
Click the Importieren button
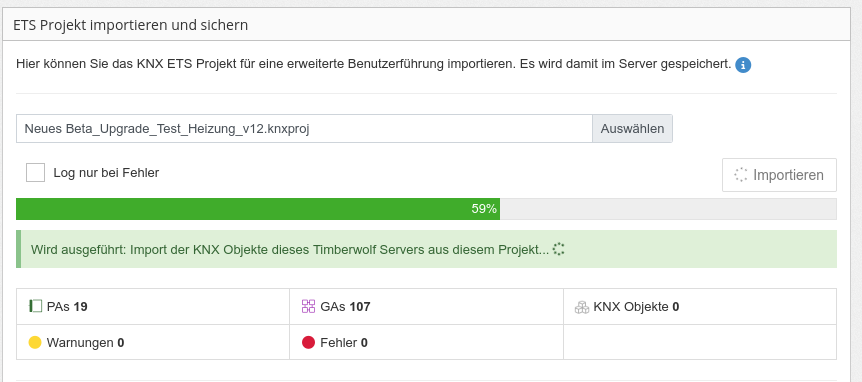[x=780, y=175]
